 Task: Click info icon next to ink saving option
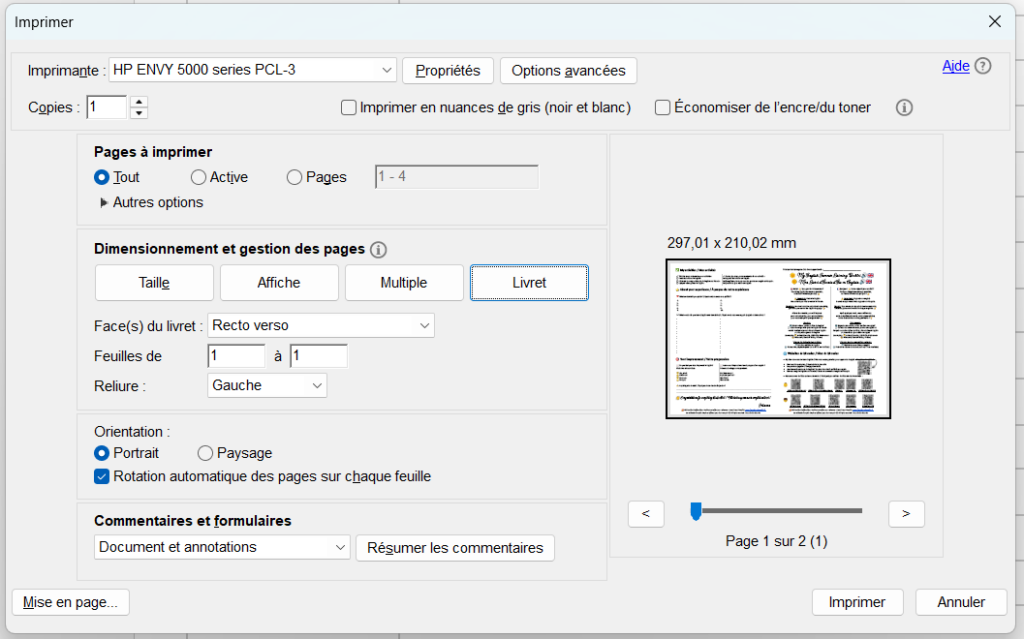[x=904, y=108]
